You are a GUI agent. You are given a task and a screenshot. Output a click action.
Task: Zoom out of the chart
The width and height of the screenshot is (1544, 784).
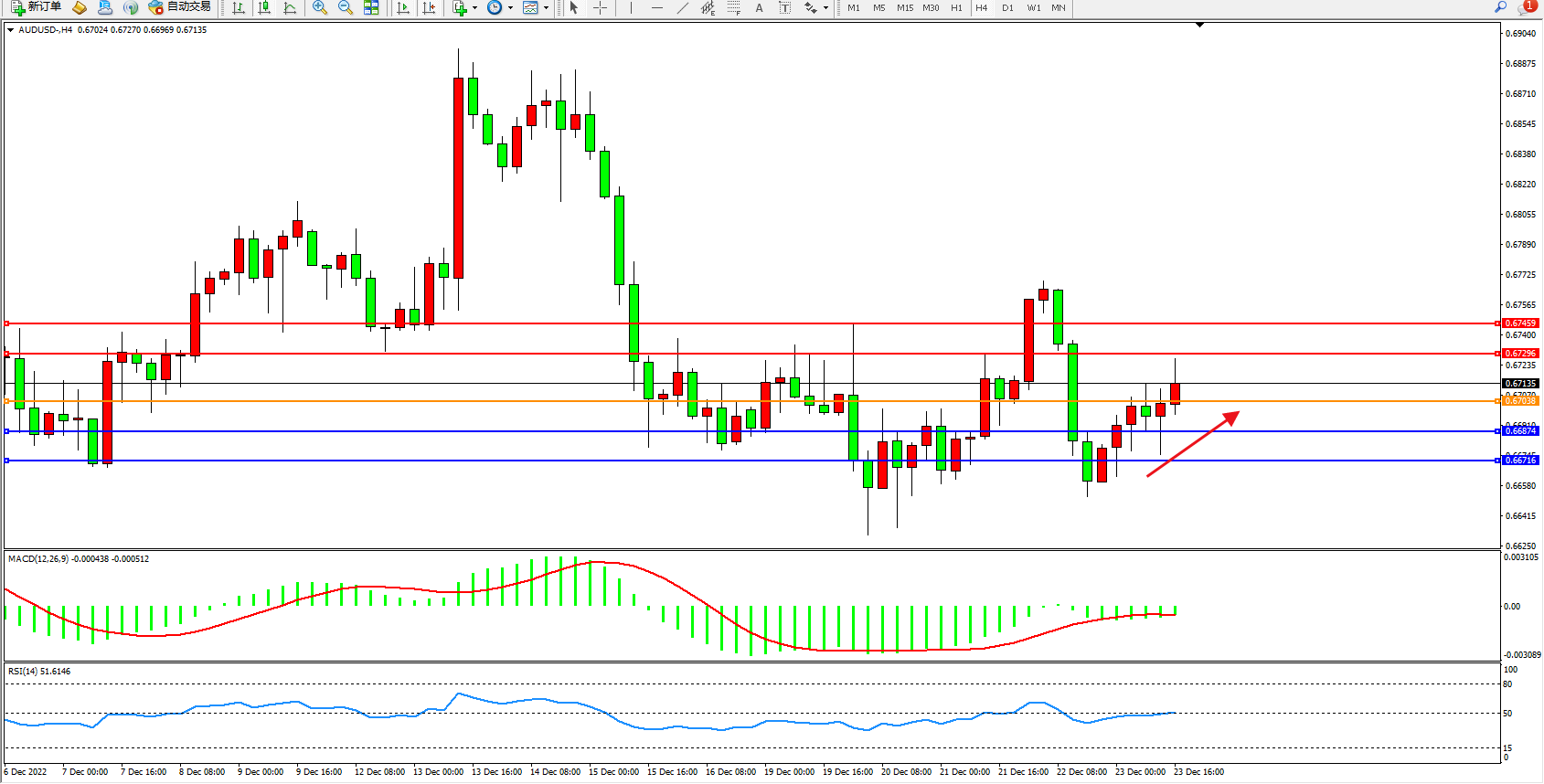pos(346,8)
